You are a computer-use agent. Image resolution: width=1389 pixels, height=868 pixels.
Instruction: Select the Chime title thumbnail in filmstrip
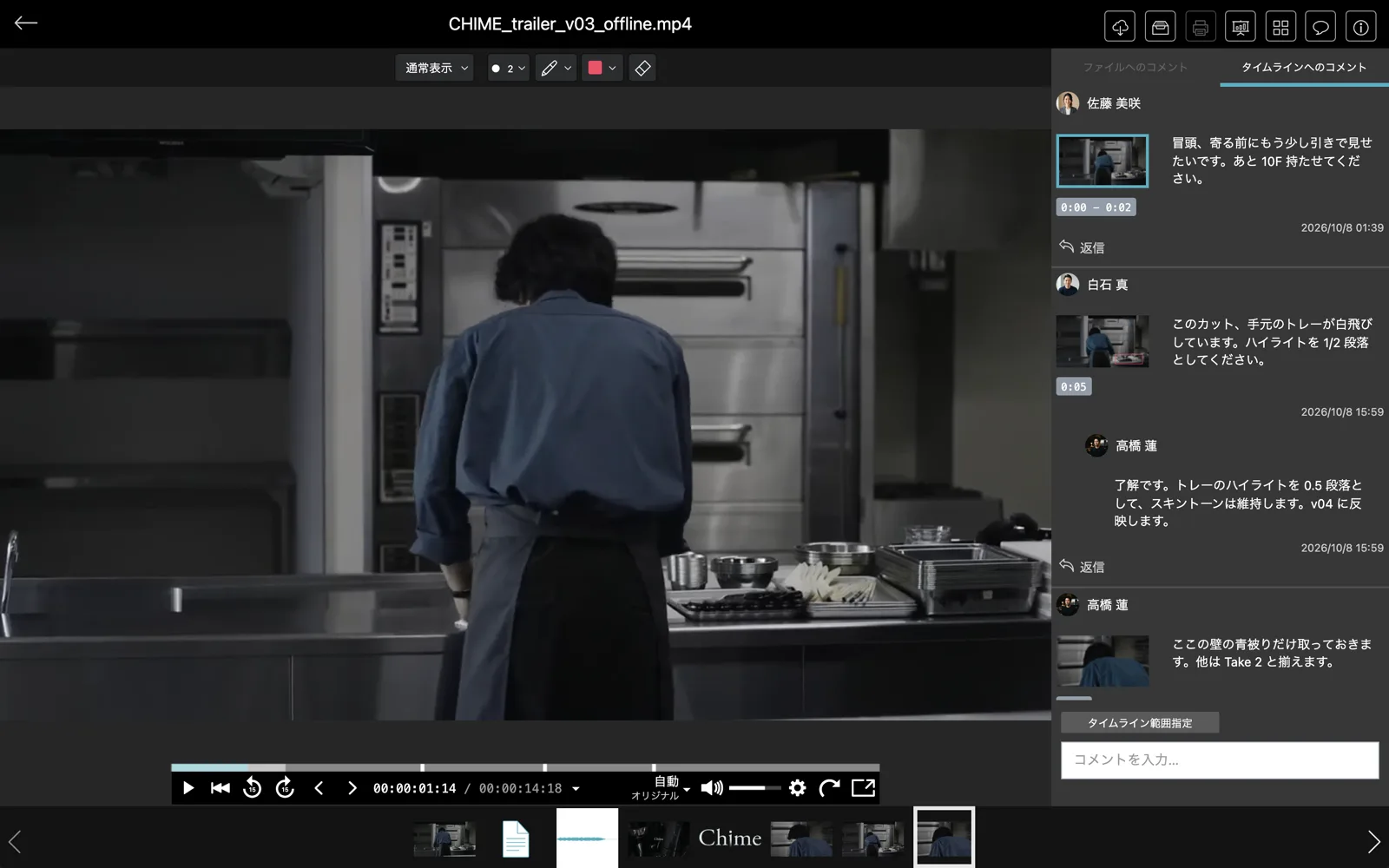[x=730, y=838]
